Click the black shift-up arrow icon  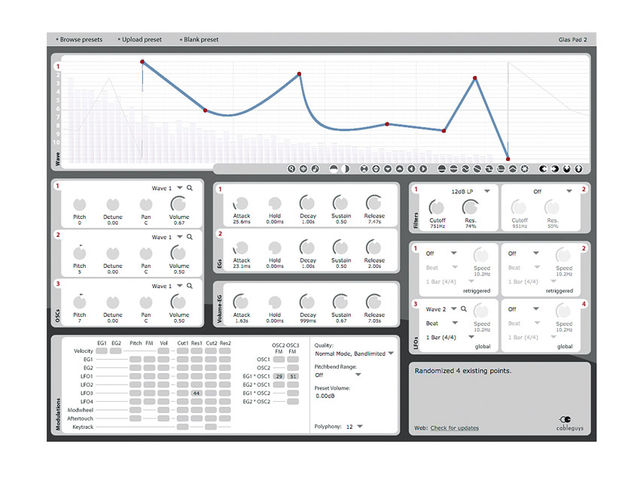click(x=578, y=169)
